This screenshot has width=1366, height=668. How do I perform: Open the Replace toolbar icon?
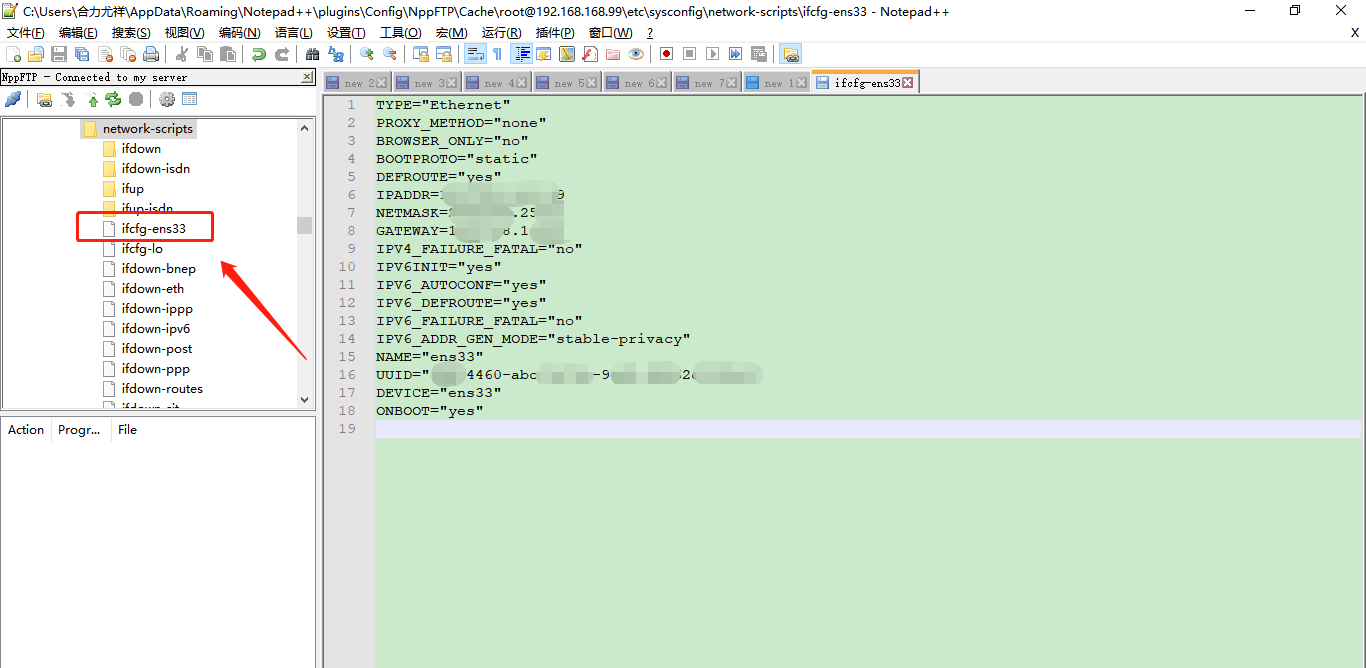[335, 54]
